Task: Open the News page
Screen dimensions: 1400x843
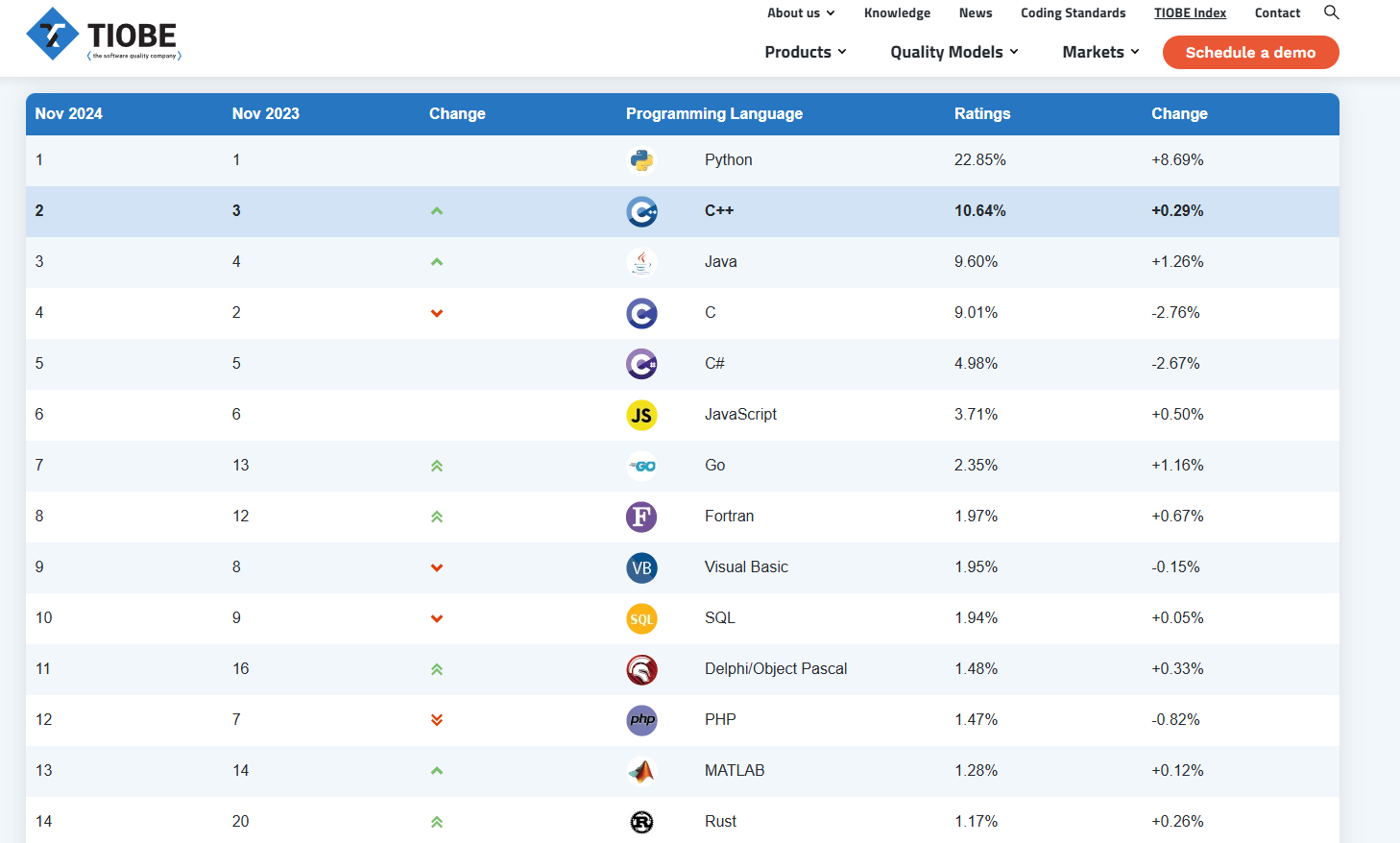Action: (x=976, y=12)
